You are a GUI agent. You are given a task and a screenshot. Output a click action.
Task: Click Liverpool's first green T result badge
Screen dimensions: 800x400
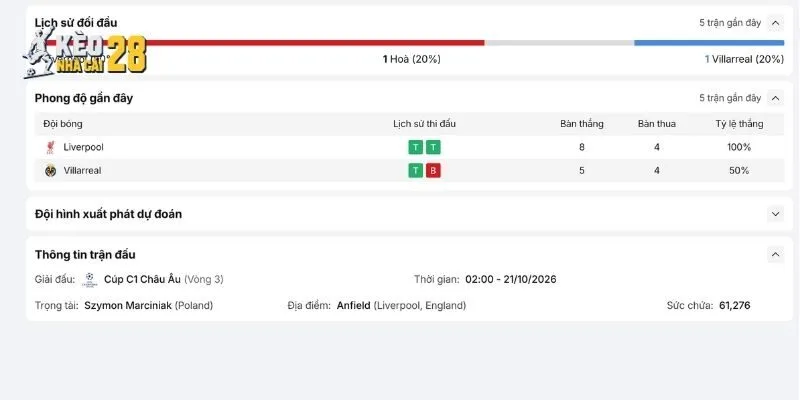(x=416, y=147)
